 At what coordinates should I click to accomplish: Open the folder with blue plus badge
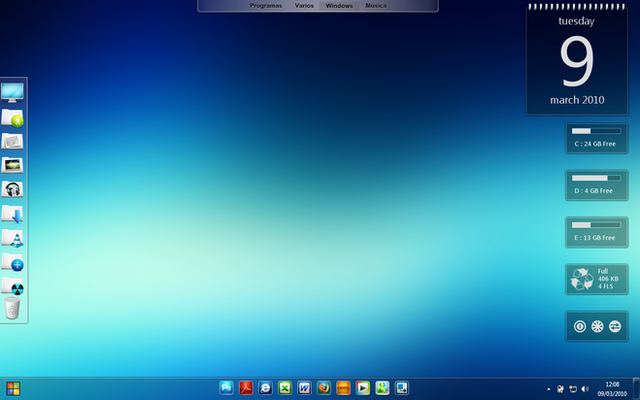[12, 262]
